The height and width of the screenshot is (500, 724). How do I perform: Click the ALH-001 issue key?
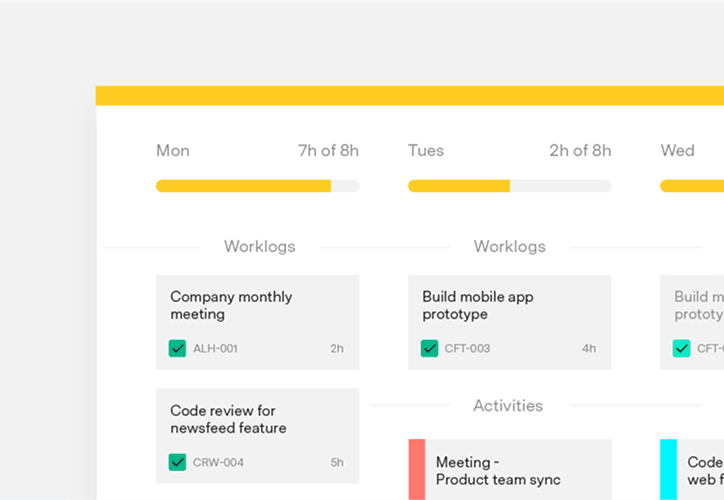pos(215,349)
